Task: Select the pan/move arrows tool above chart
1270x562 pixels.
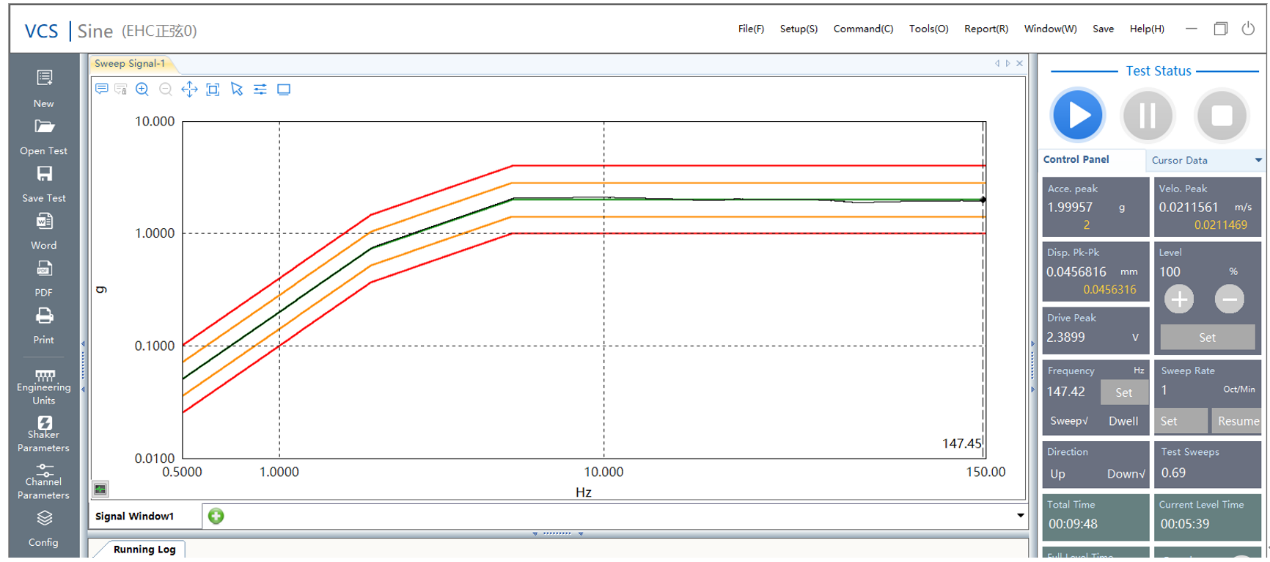Action: click(x=189, y=89)
